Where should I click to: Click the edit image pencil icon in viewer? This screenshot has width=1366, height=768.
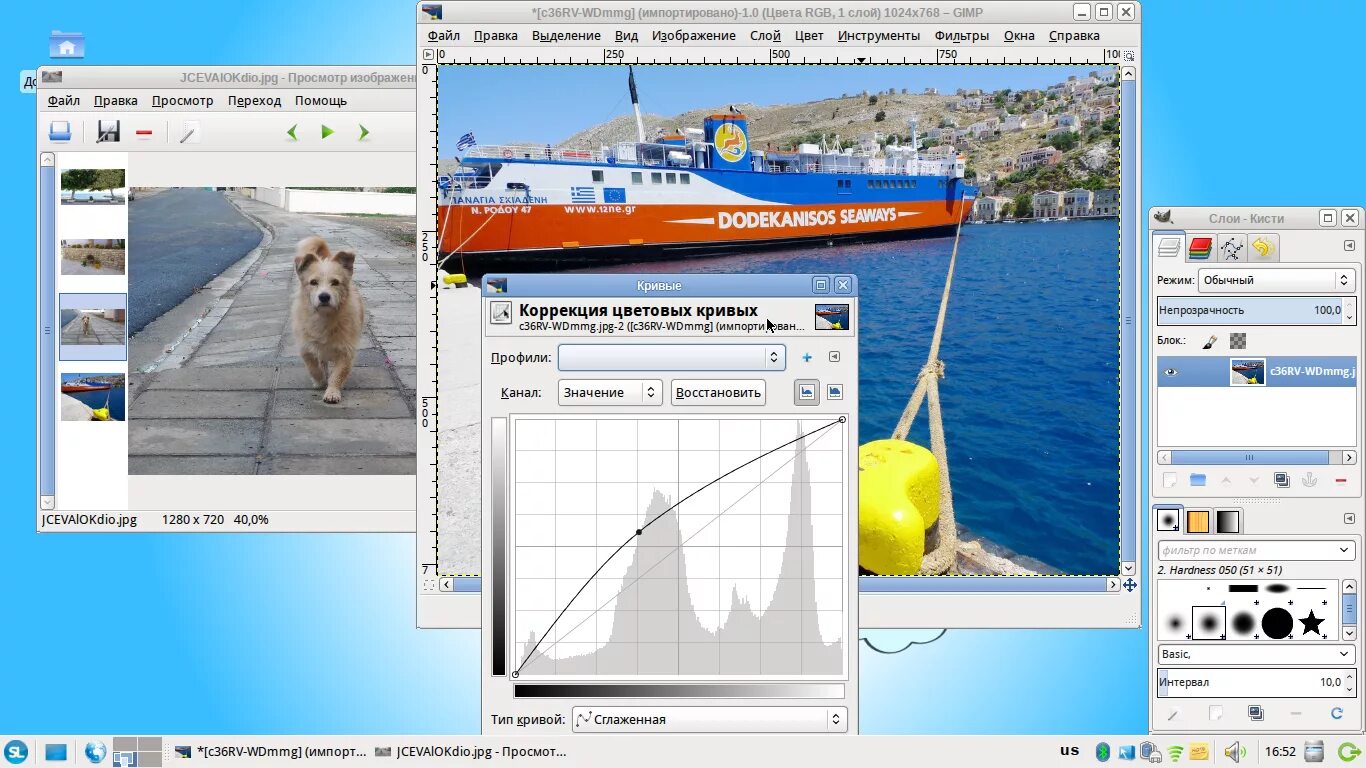(189, 131)
